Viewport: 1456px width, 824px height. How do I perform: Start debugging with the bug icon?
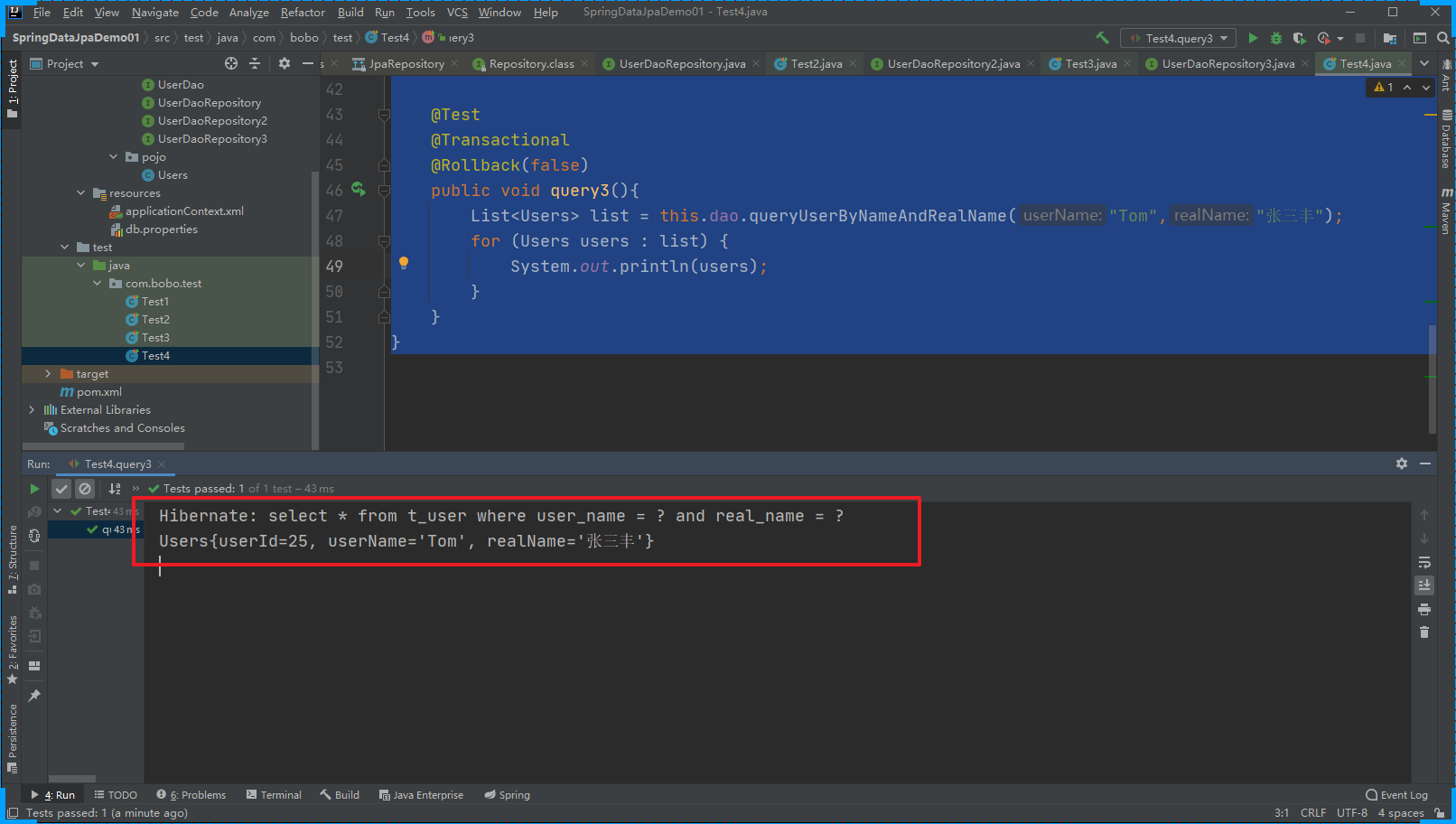(1276, 38)
